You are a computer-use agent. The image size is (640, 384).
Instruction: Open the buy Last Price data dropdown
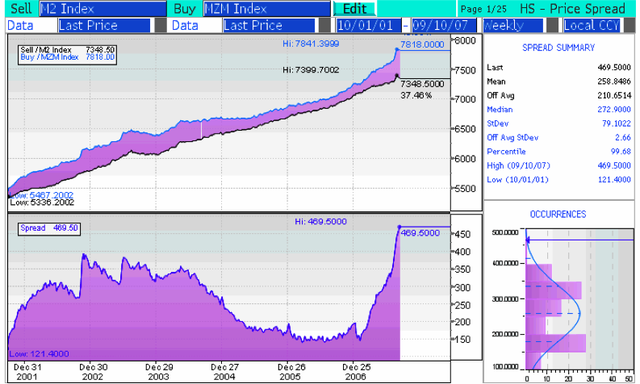[269, 25]
